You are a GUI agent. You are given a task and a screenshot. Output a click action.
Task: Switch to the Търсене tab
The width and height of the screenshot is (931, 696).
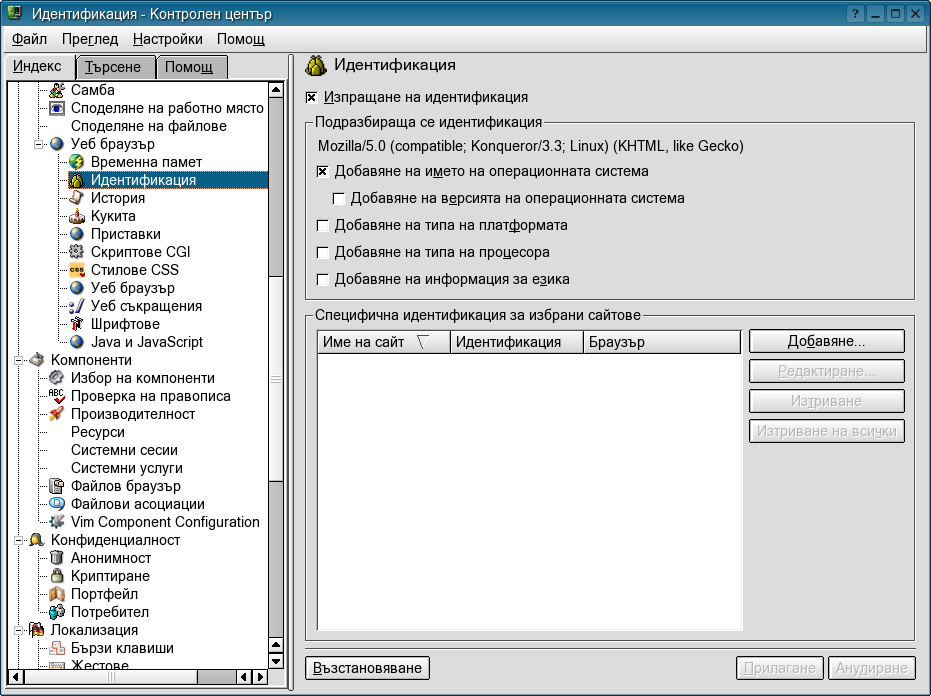pos(116,67)
